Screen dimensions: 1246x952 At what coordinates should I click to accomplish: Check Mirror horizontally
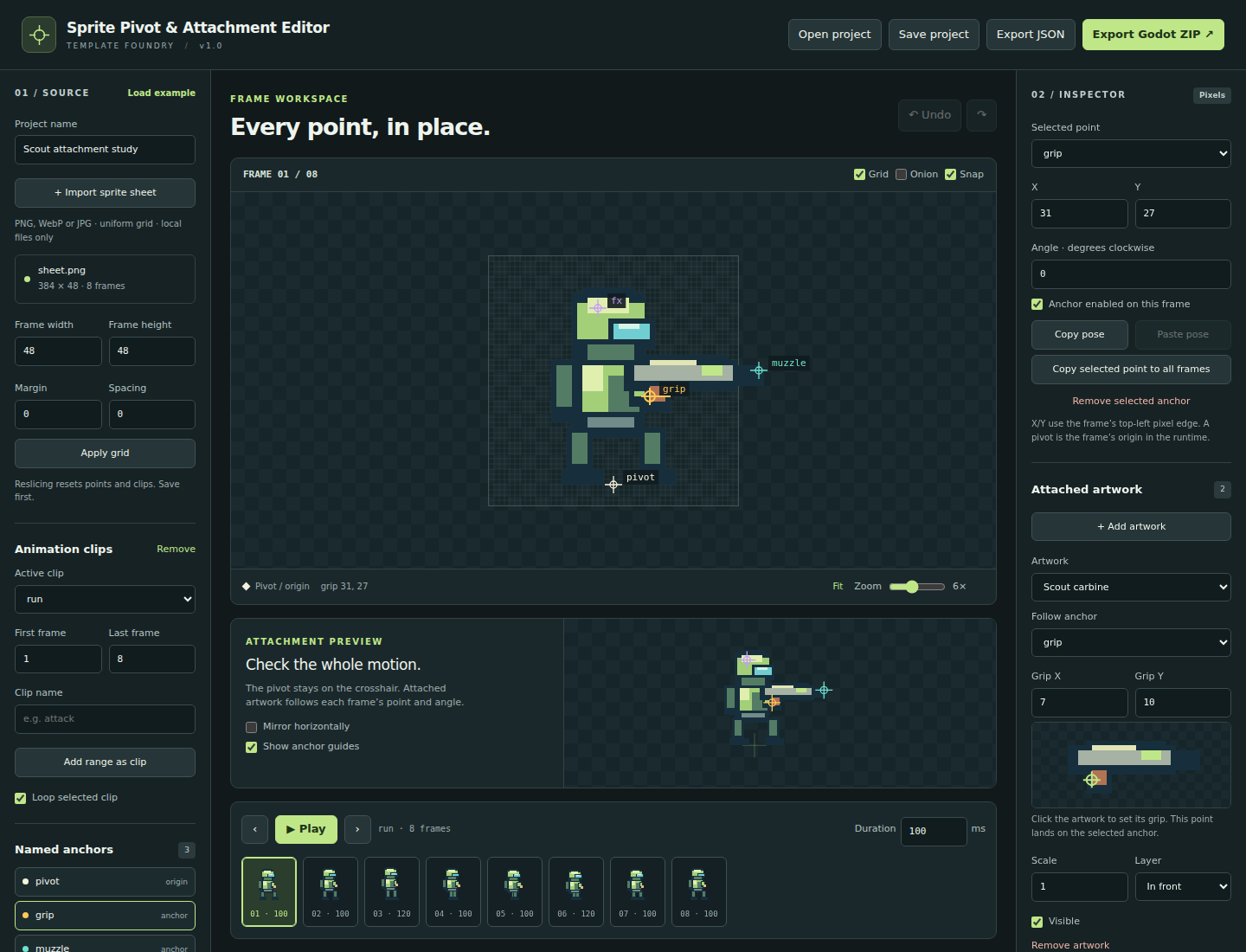[251, 727]
